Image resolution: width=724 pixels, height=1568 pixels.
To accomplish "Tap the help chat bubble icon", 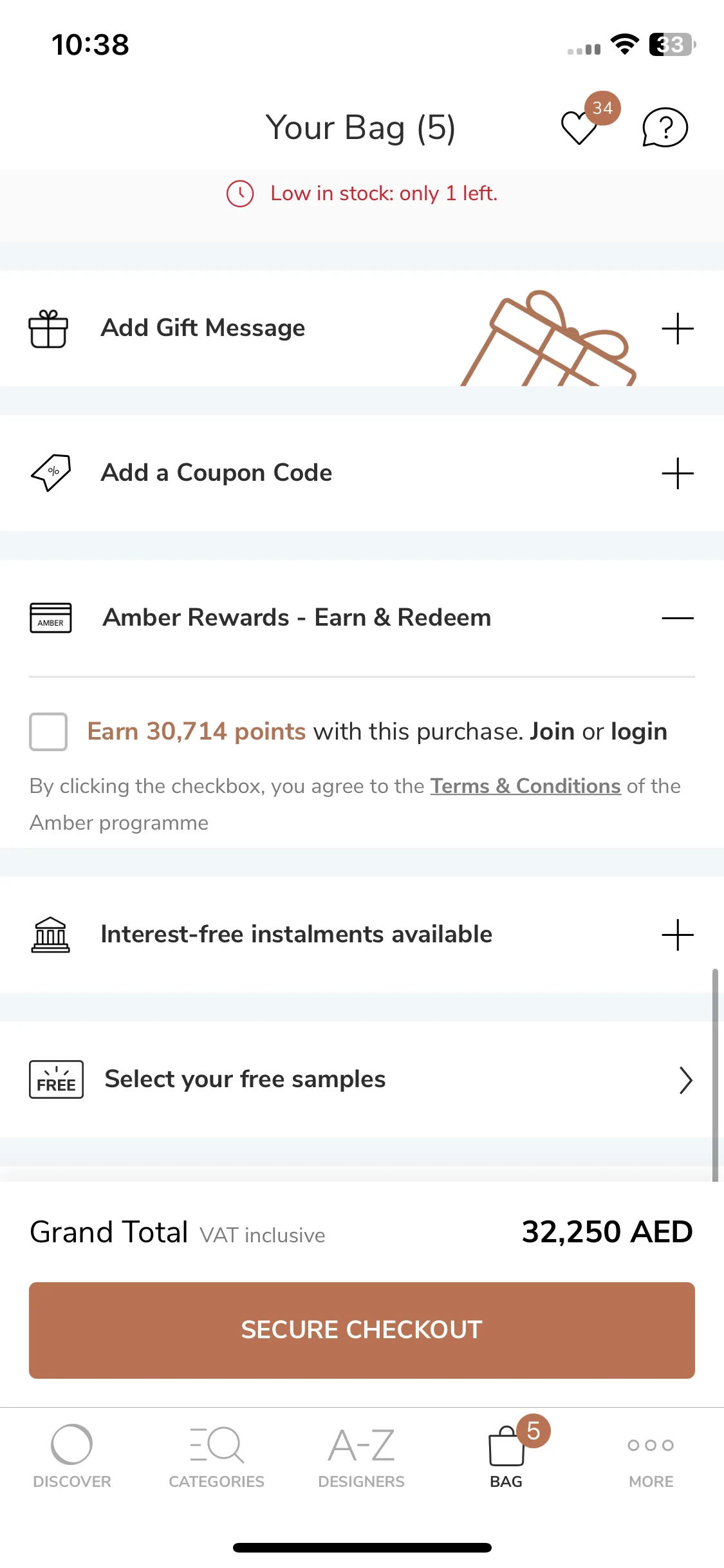I will (x=665, y=127).
